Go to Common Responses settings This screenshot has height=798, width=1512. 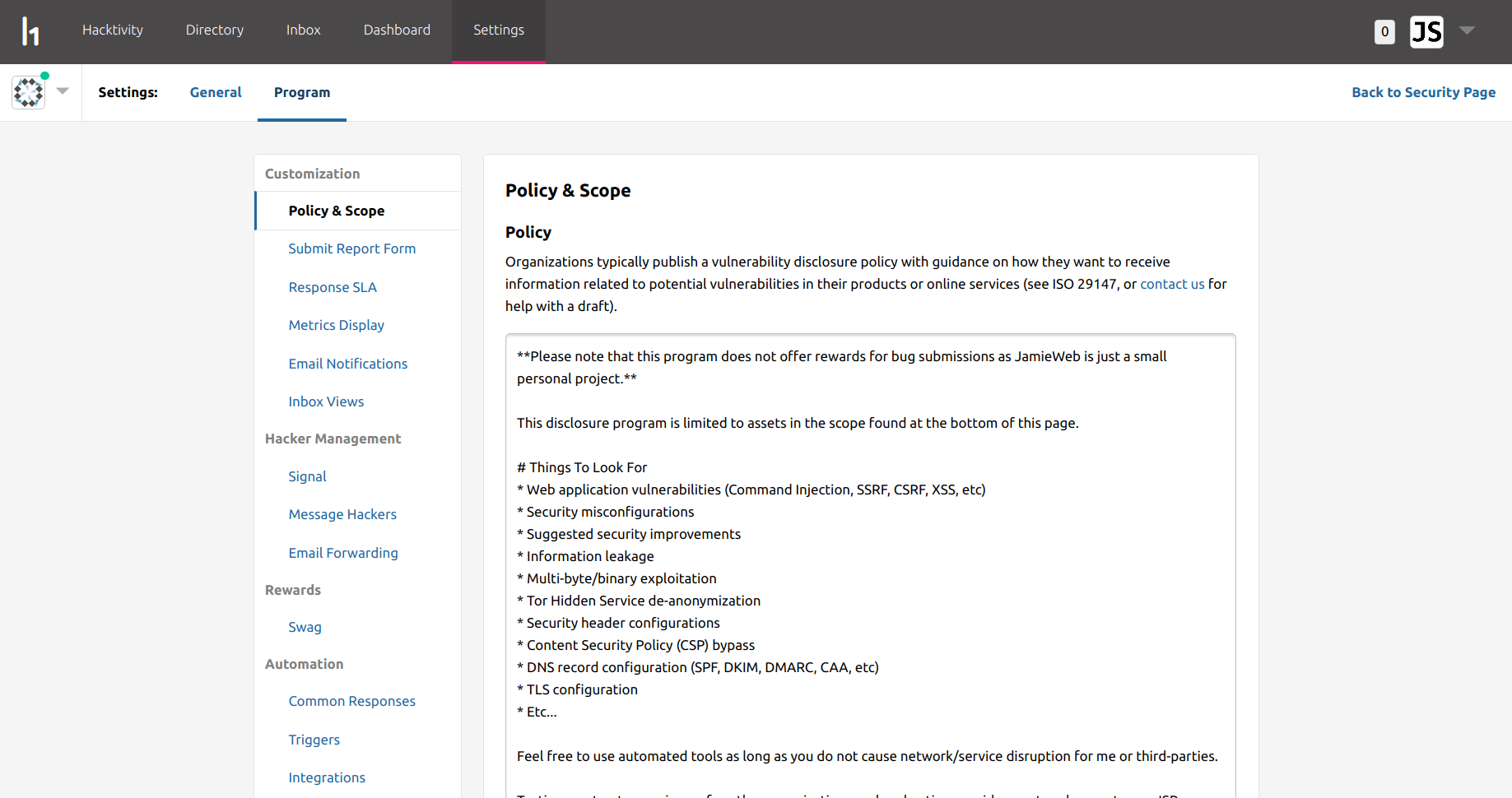coord(352,701)
